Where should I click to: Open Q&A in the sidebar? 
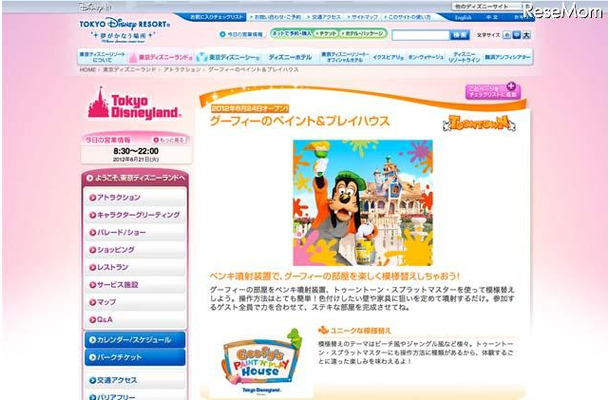click(x=135, y=319)
